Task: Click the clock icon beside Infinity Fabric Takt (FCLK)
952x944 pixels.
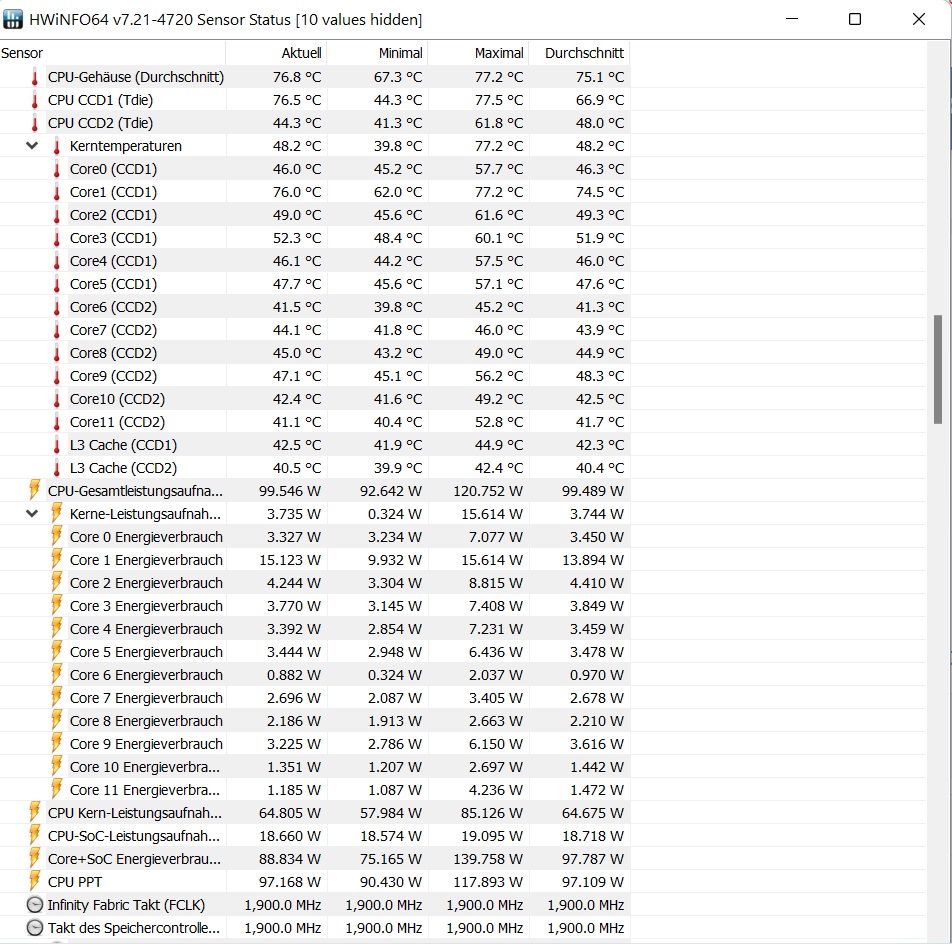Action: [33, 904]
